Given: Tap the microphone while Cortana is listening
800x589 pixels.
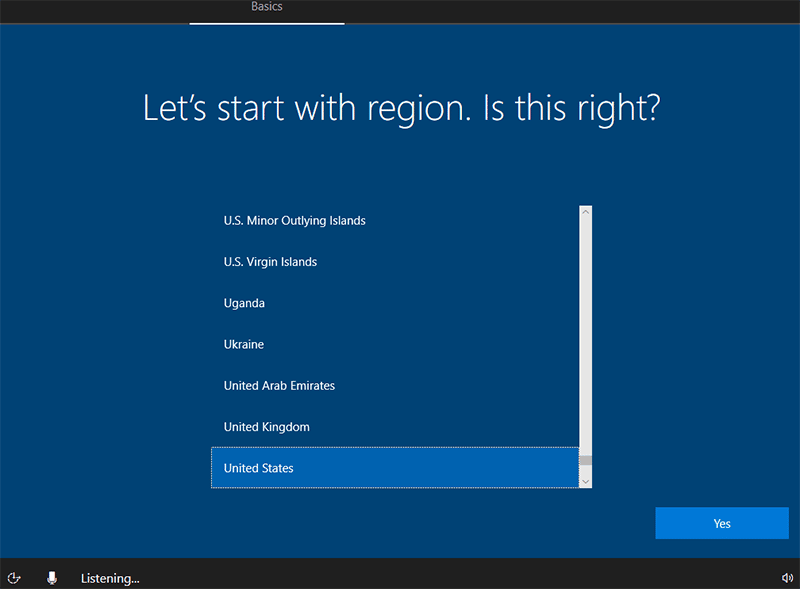Looking at the screenshot, I should coord(52,578).
